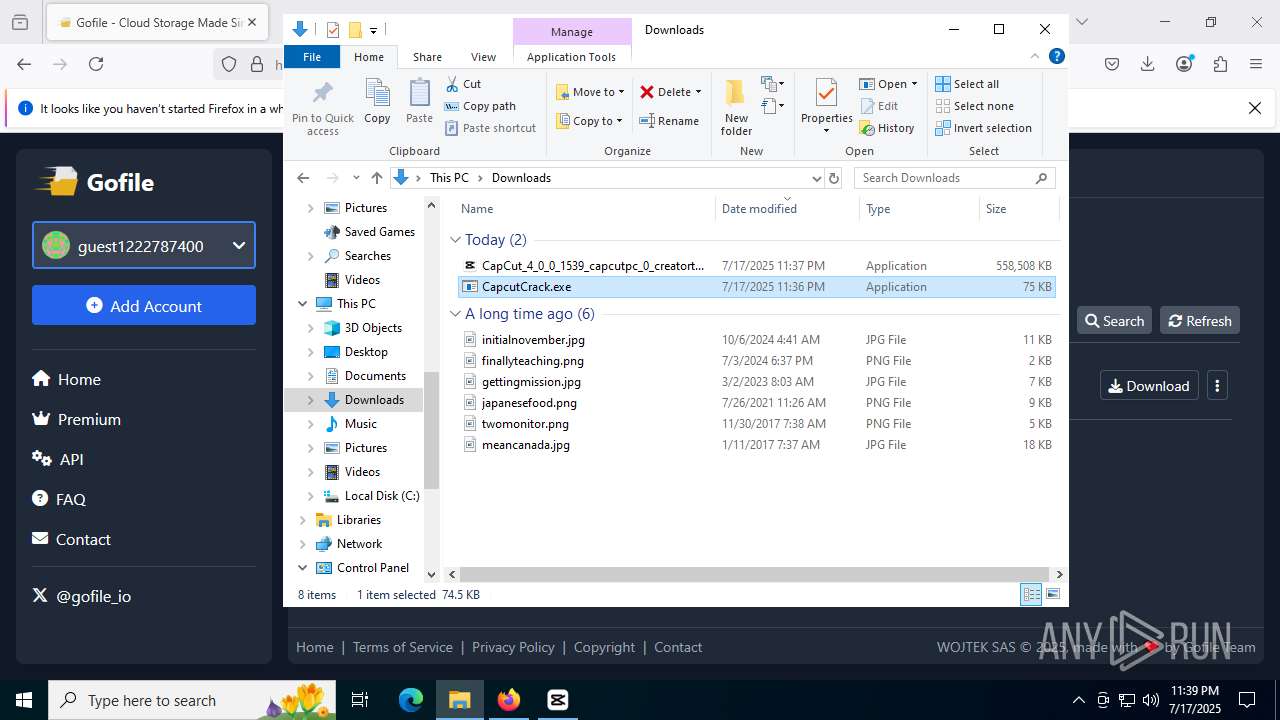Switch to large icons view
This screenshot has width=1280, height=720.
point(1053,594)
